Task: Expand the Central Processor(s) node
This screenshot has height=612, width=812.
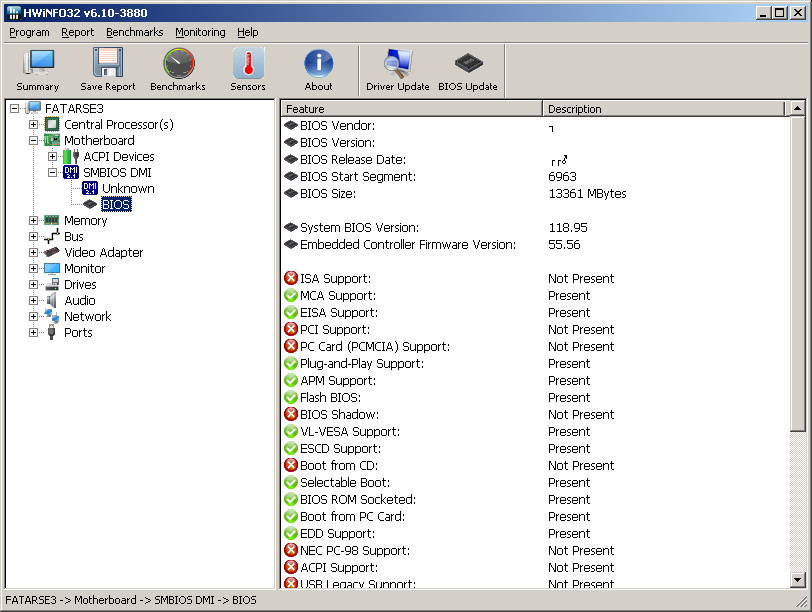Action: (x=34, y=124)
